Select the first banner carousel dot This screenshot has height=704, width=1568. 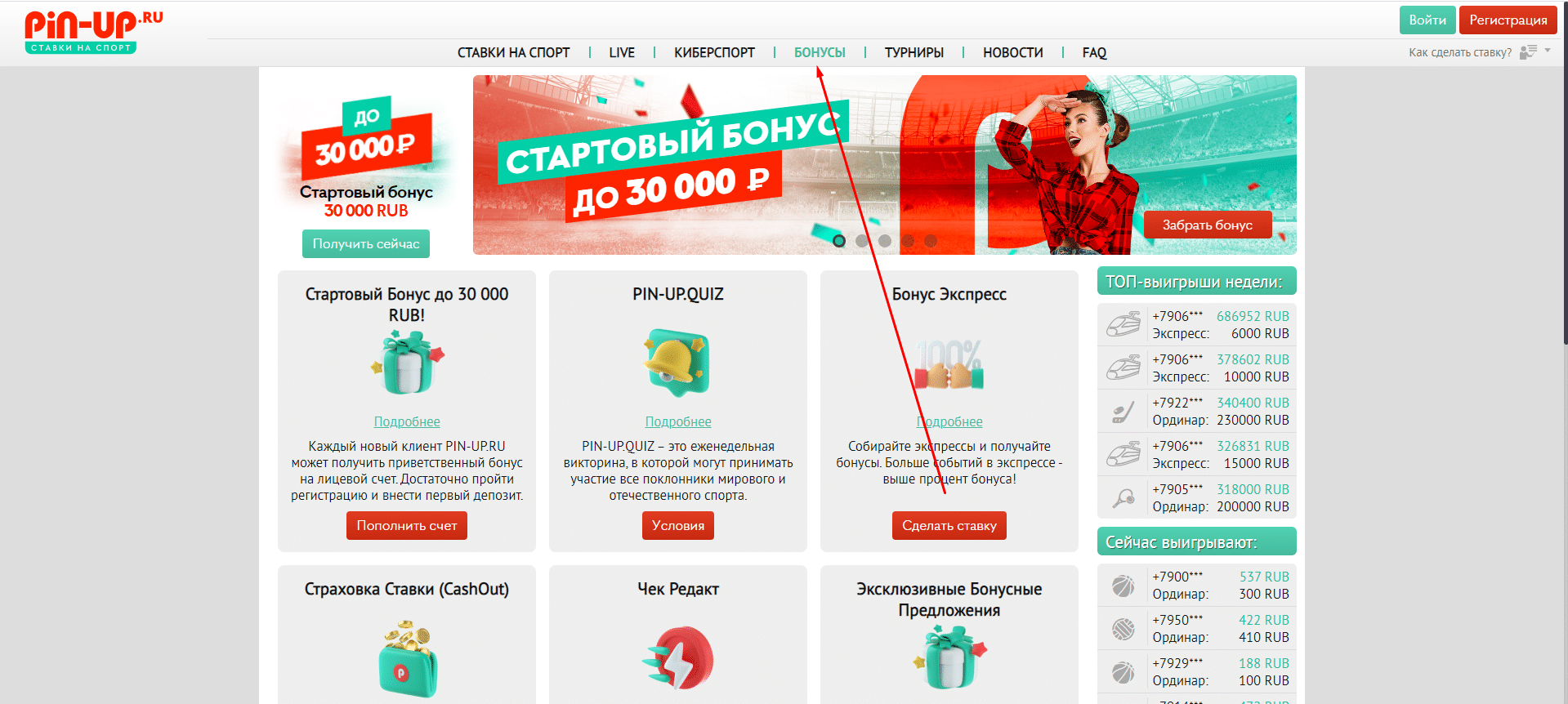[x=838, y=241]
